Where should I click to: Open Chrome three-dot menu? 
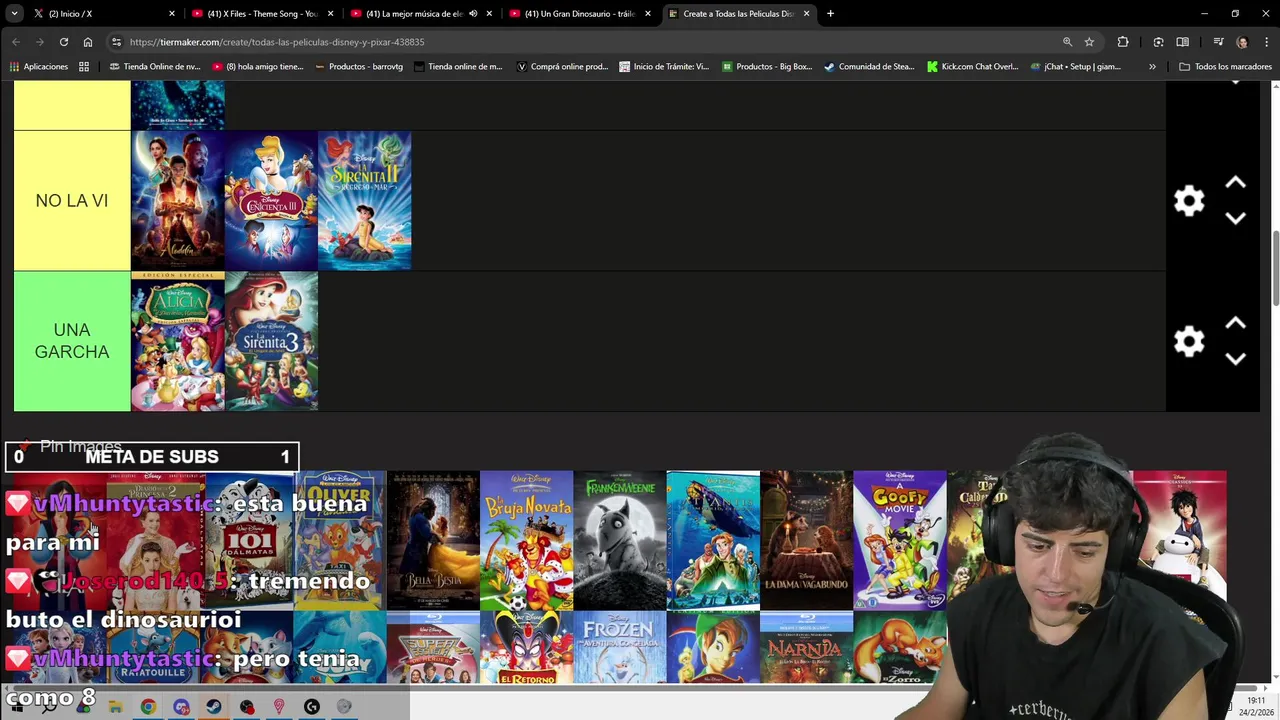[x=1266, y=42]
